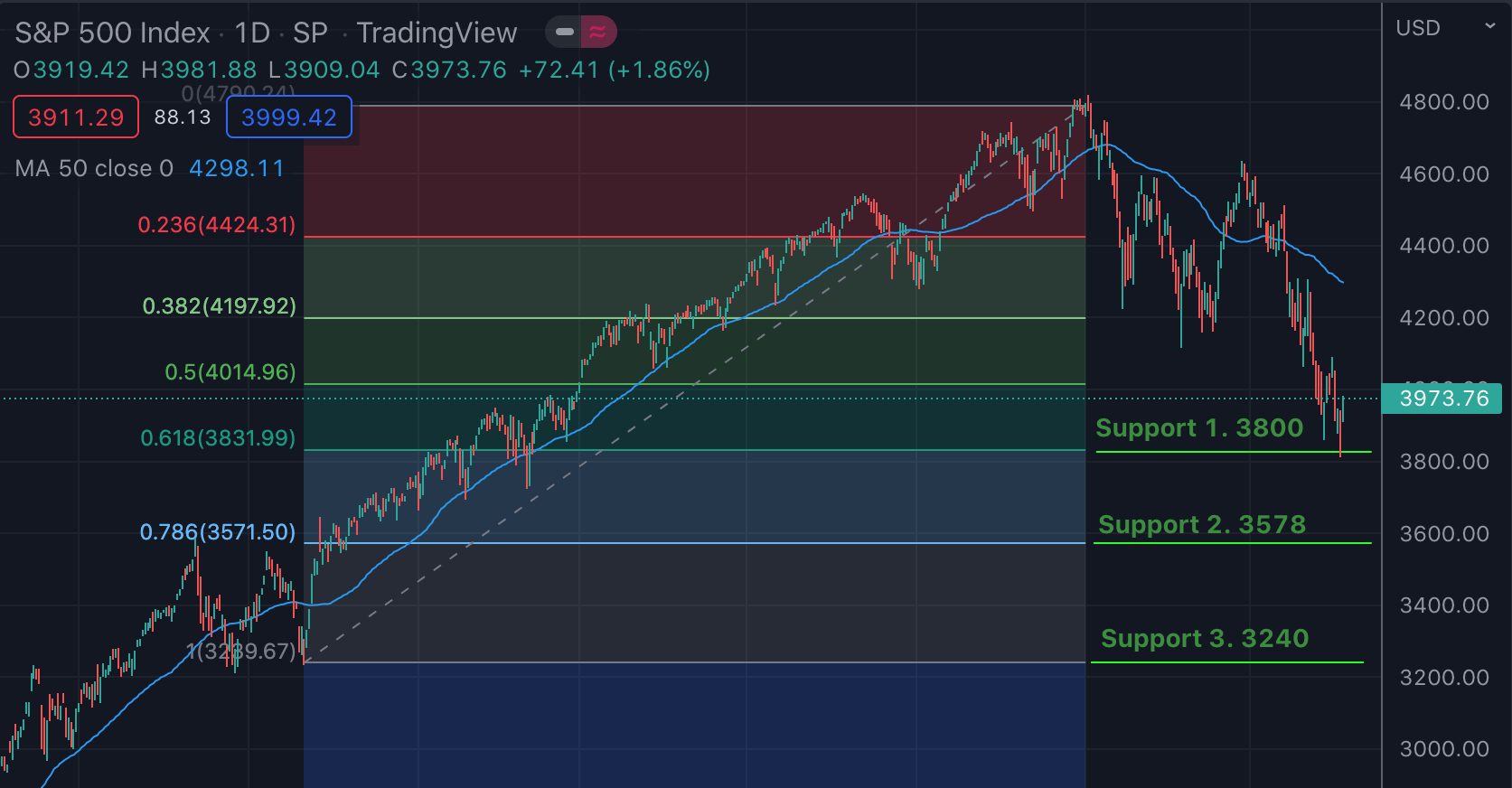This screenshot has height=788, width=1512.
Task: Click the high value H3981.88
Action: 199,70
